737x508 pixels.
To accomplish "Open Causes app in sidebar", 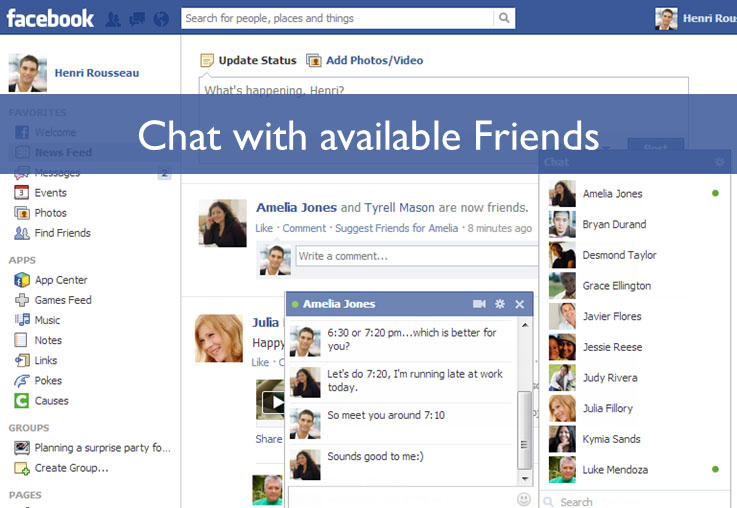I will (x=51, y=400).
